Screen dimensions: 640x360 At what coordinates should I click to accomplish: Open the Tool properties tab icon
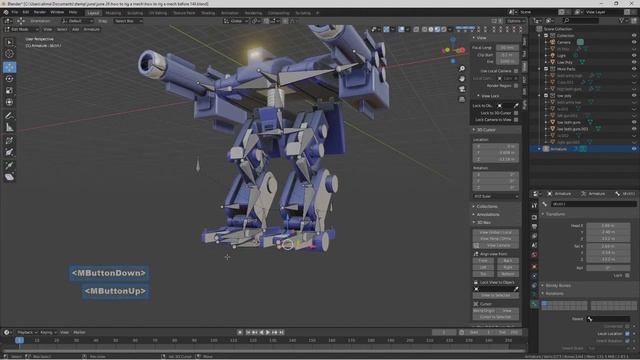pos(534,205)
